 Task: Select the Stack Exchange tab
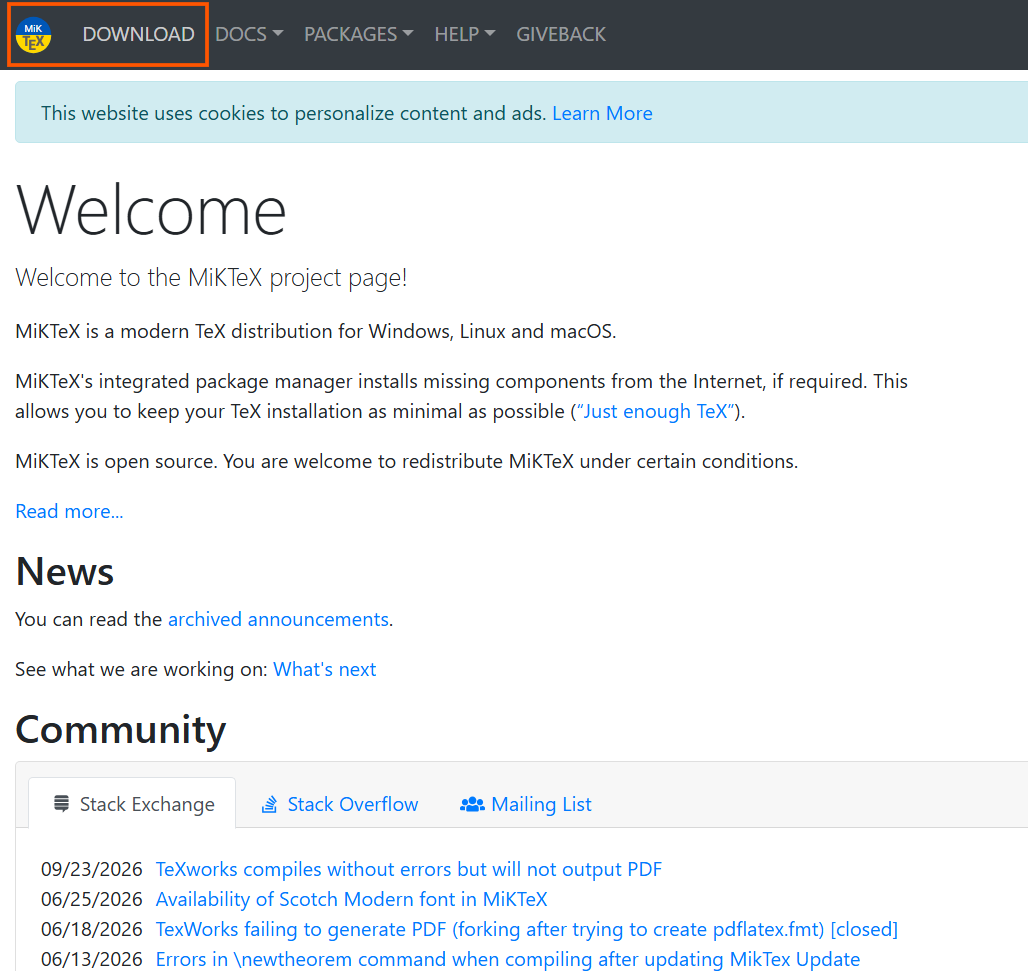tap(132, 804)
